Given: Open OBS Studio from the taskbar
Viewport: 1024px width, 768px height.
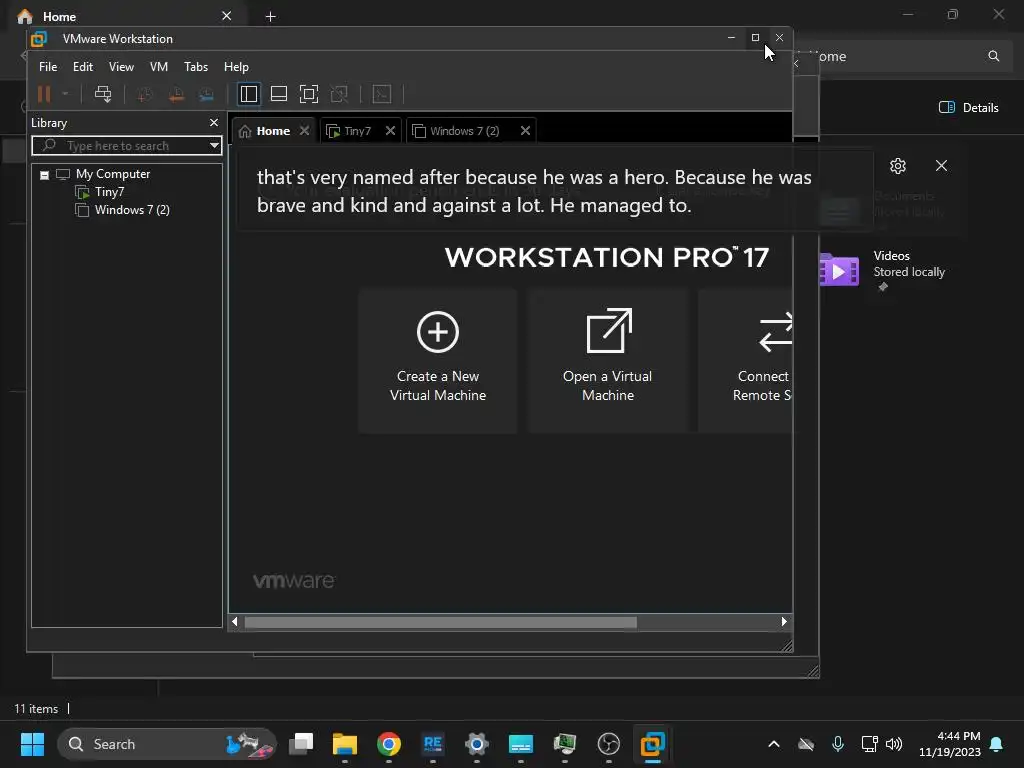Looking at the screenshot, I should coord(609,744).
